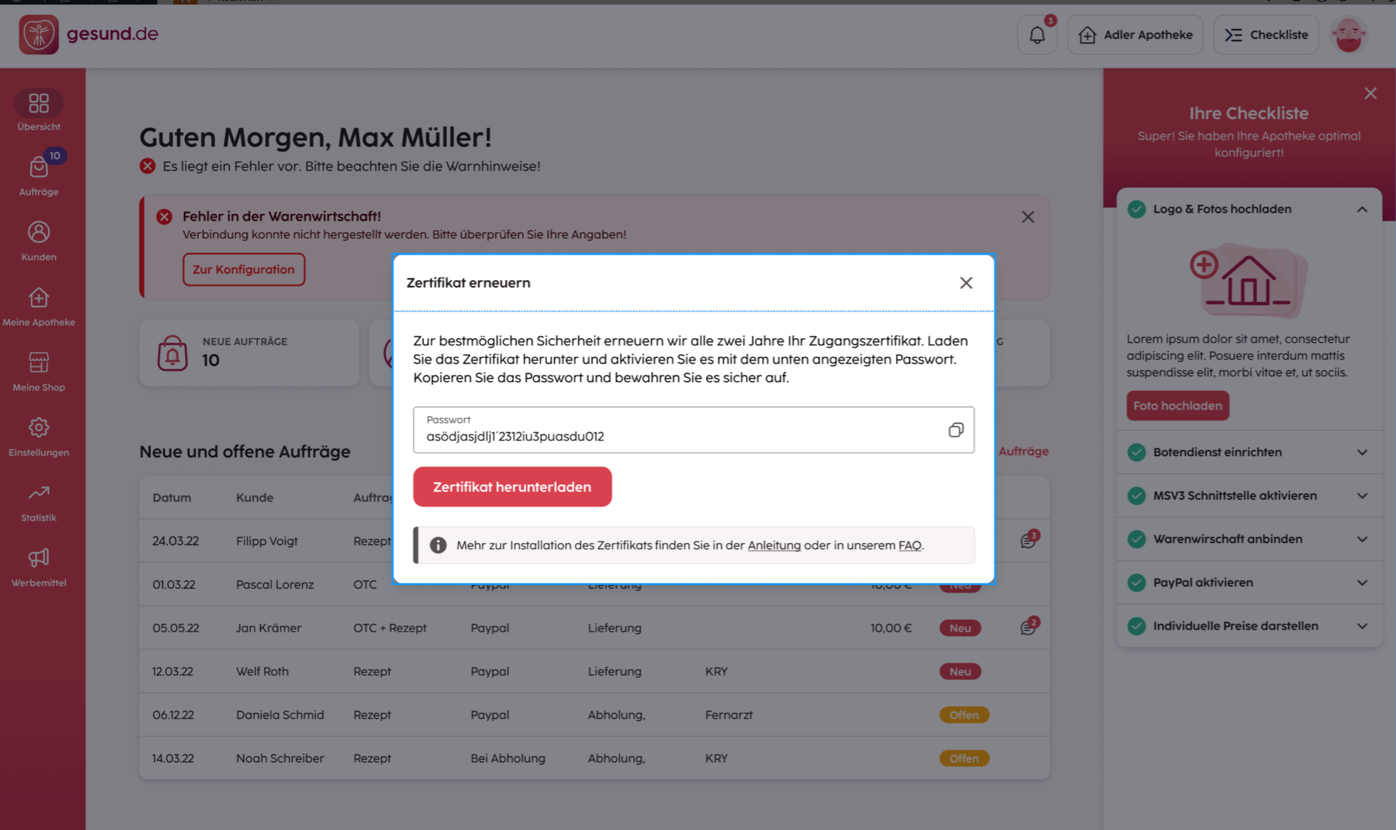
Task: Open Übersicht in the sidebar
Action: pos(38,111)
